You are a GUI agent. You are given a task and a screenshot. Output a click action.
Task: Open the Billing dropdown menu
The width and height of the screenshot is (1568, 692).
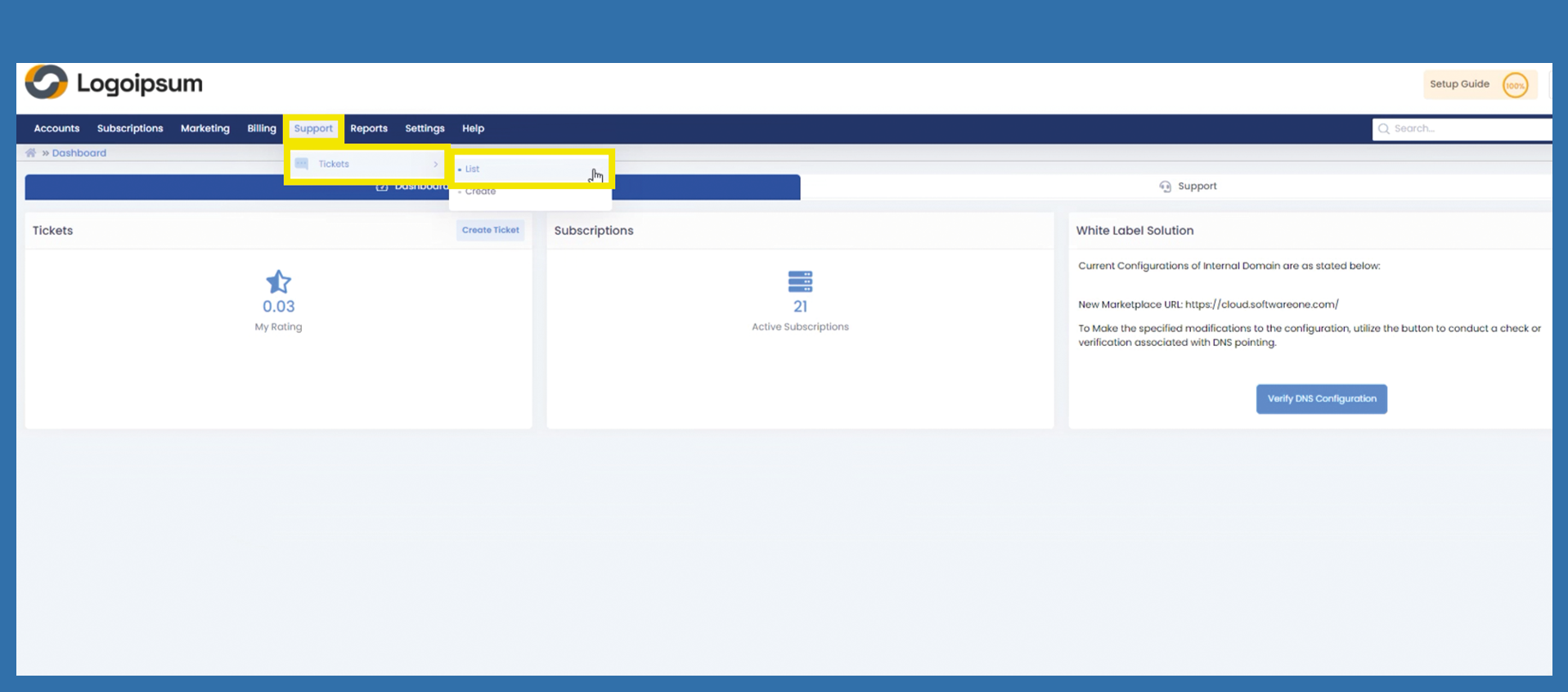coord(262,128)
